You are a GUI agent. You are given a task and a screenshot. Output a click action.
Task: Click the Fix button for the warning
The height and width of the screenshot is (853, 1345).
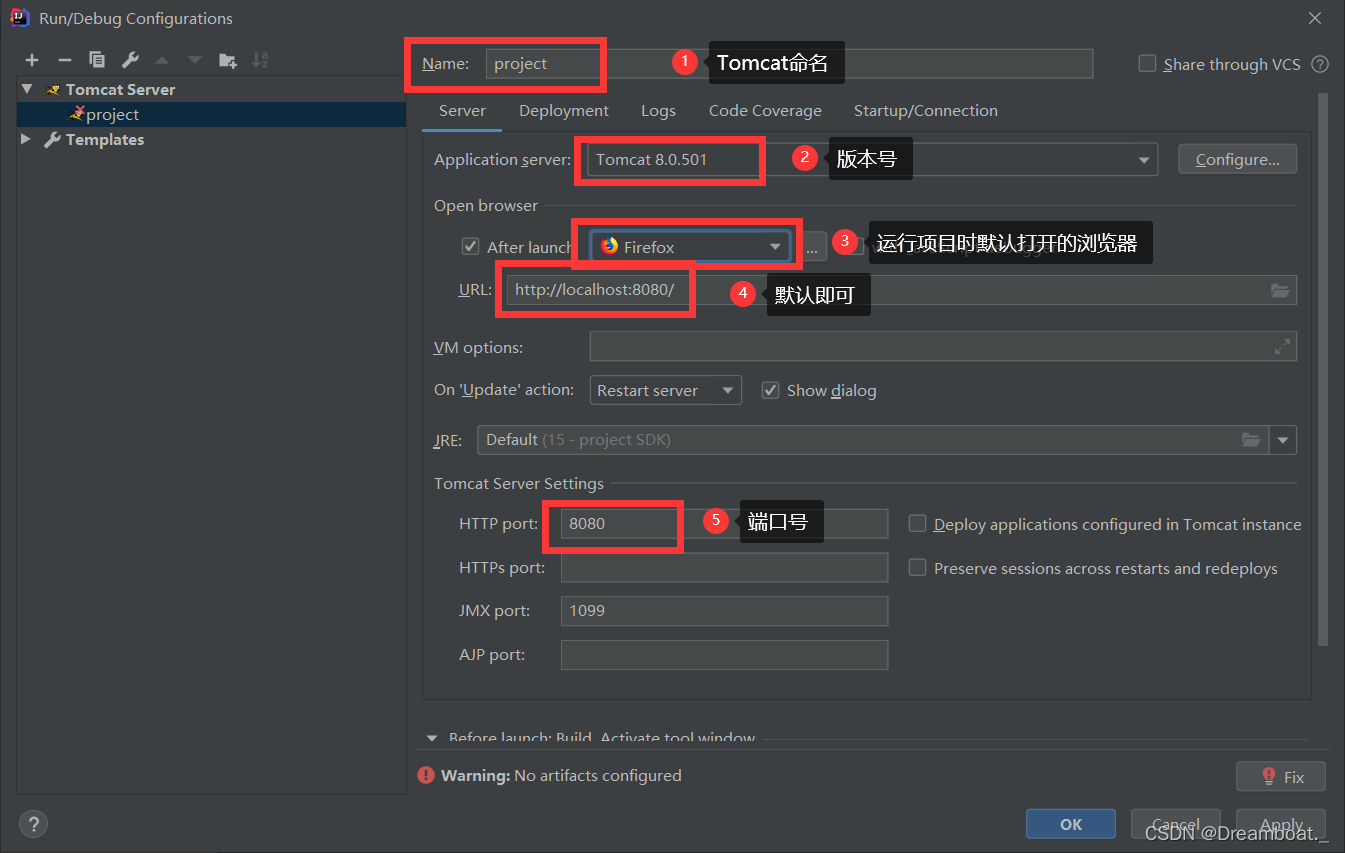1281,776
